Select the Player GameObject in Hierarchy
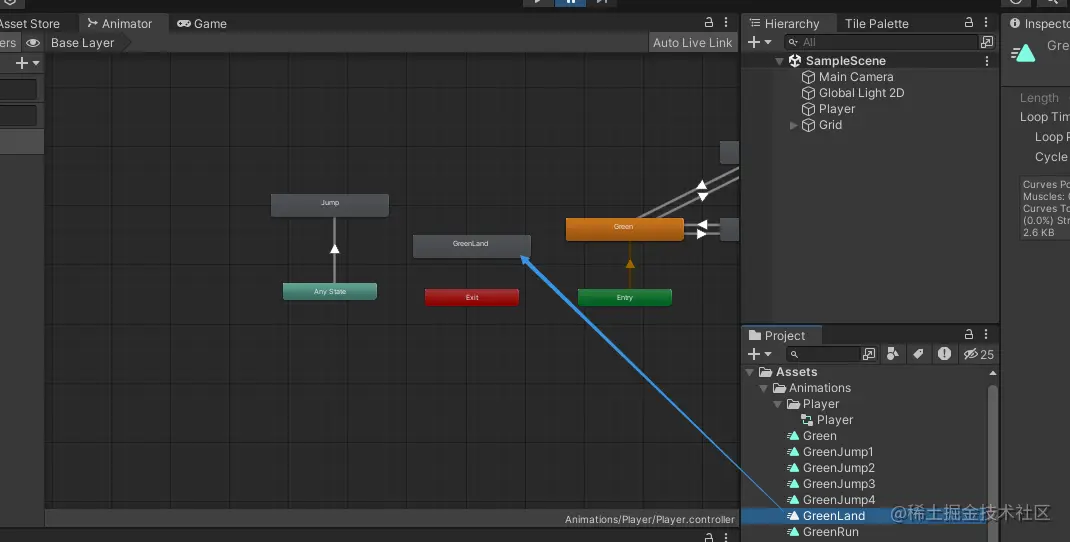Screen dimensions: 1070x542 tap(837, 109)
